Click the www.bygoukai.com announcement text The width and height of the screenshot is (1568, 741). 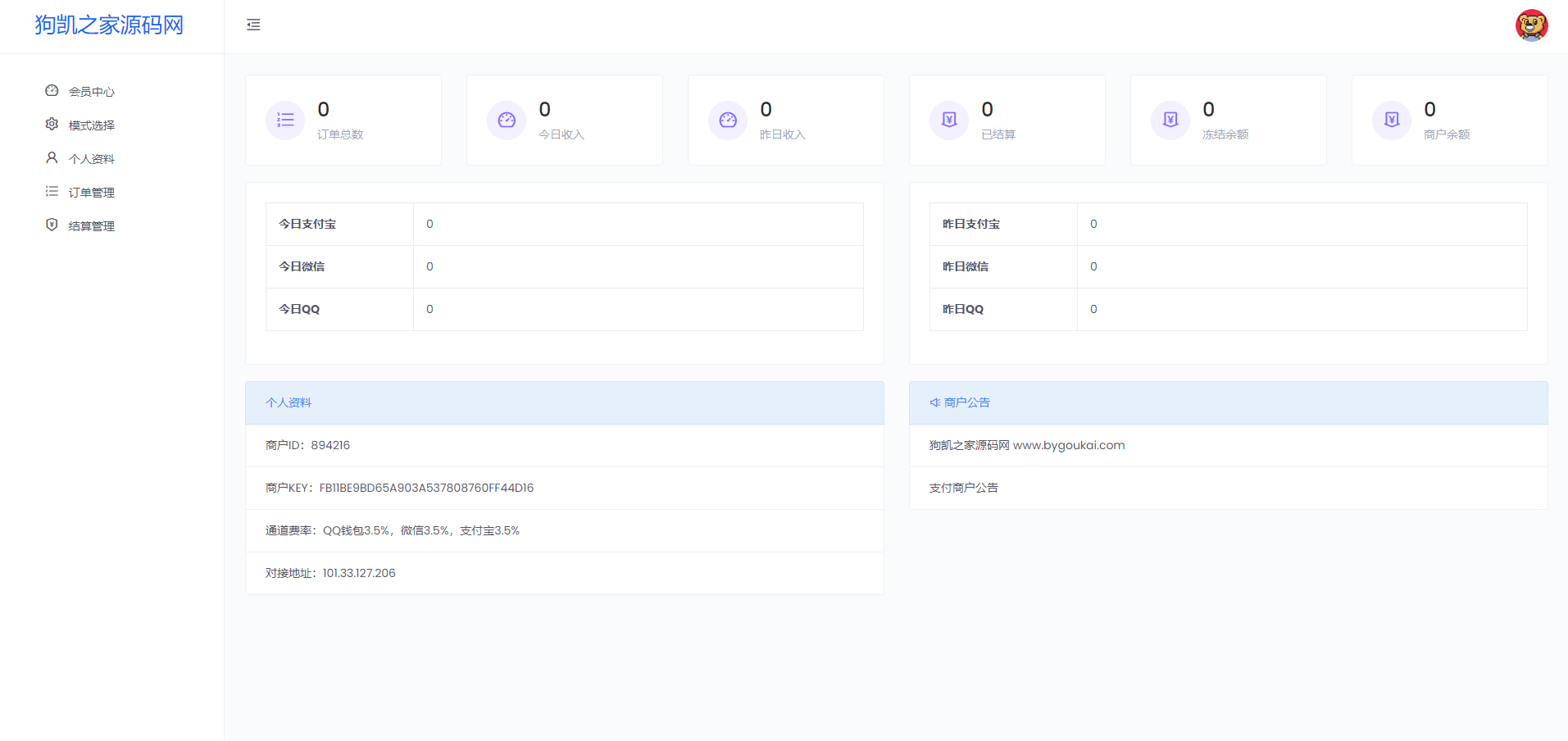point(1069,445)
